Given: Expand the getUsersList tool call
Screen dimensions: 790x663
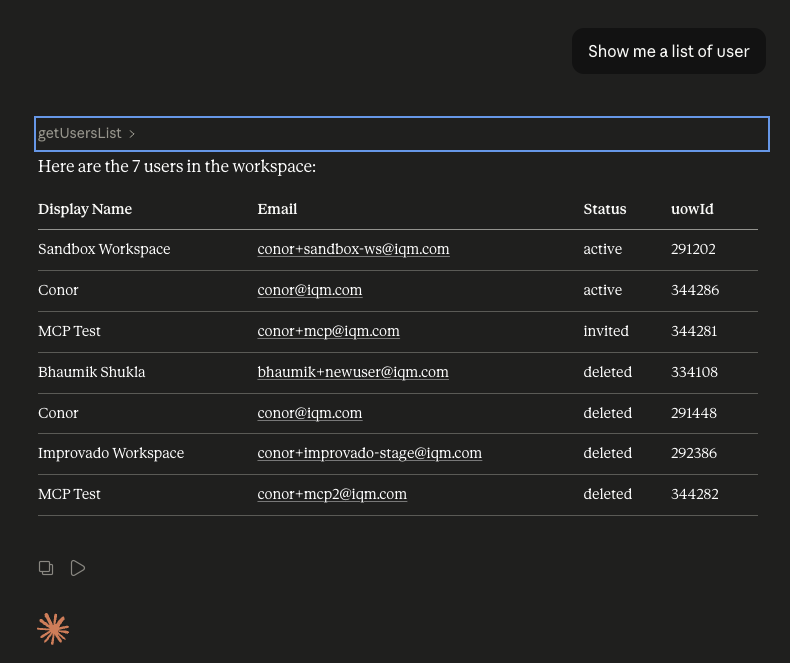Looking at the screenshot, I should click(402, 134).
